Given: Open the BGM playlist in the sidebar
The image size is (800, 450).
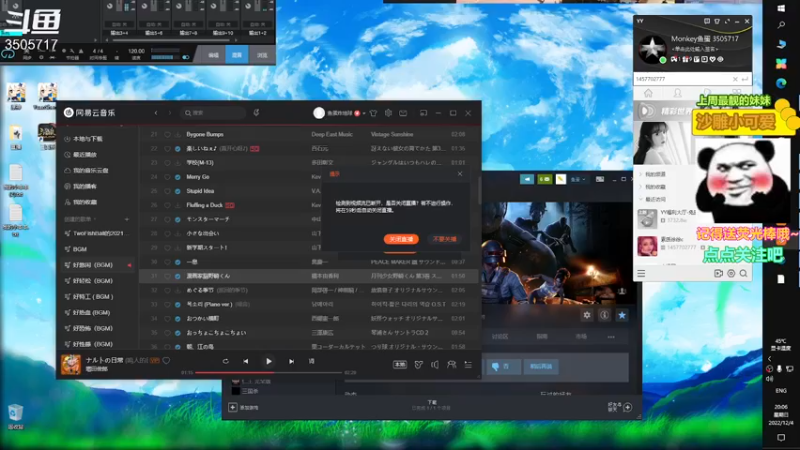Looking at the screenshot, I should [x=76, y=249].
